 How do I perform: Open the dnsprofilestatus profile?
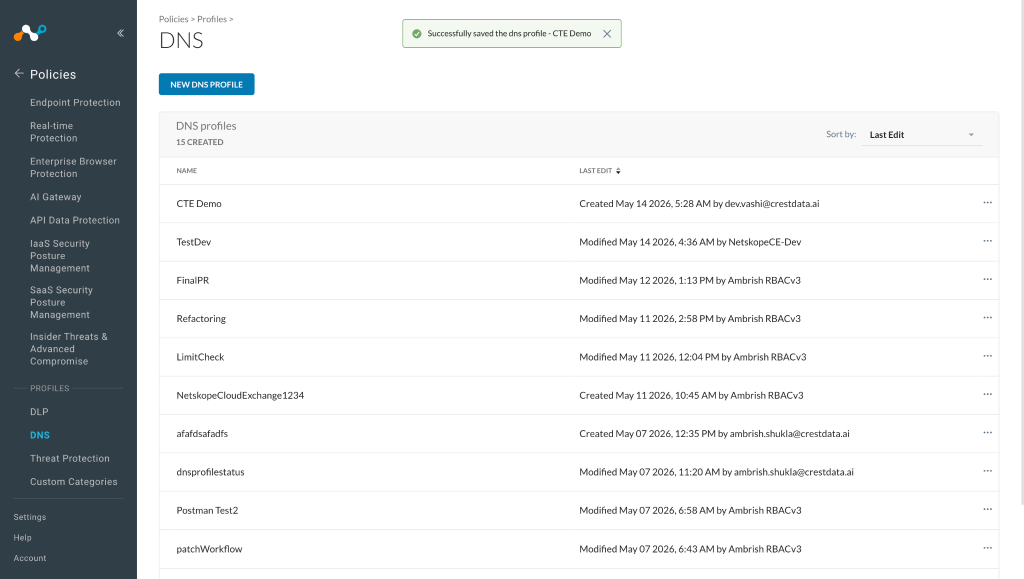210,472
